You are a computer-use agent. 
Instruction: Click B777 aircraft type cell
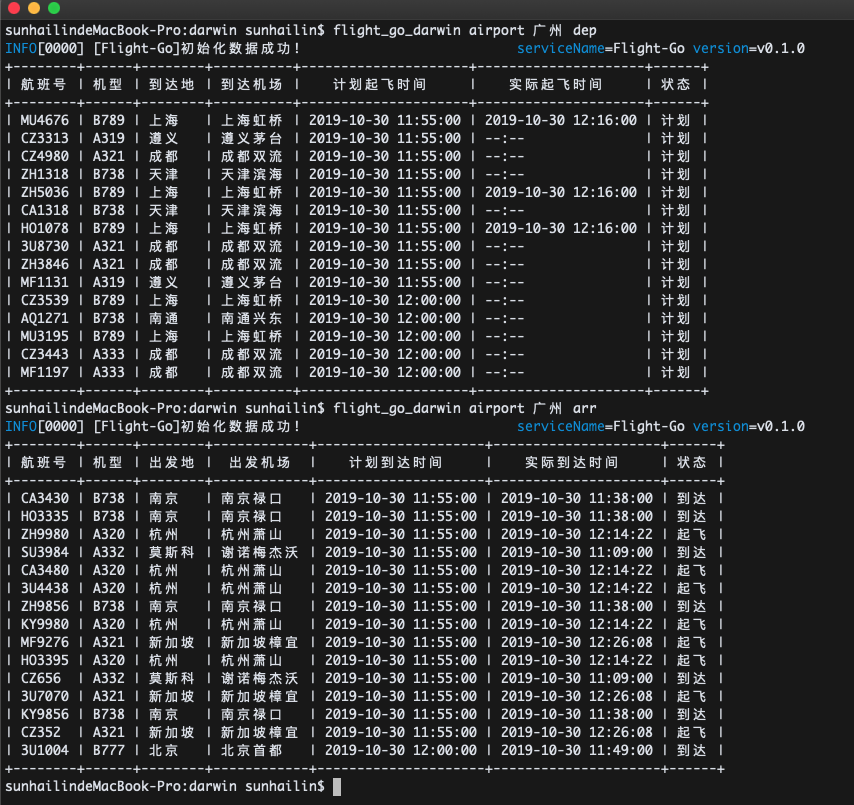108,750
